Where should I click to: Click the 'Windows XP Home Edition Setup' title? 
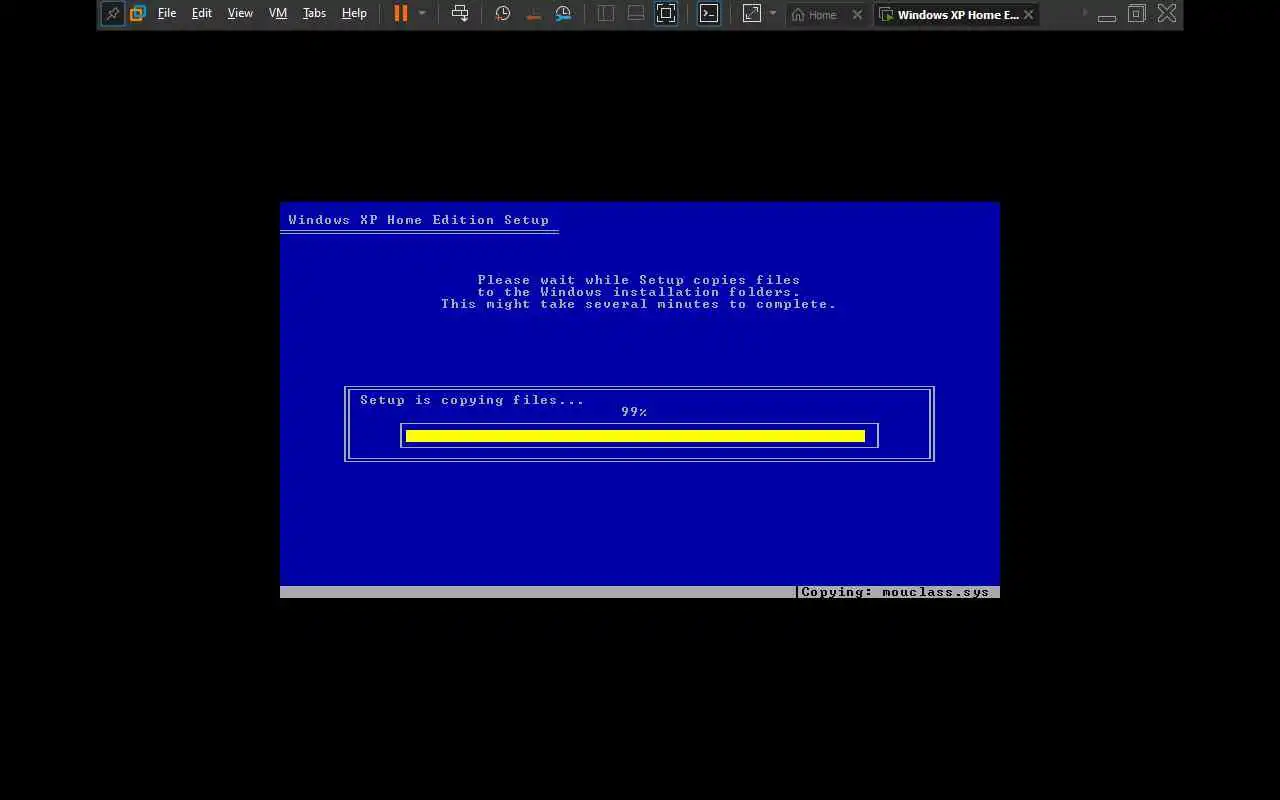(419, 220)
